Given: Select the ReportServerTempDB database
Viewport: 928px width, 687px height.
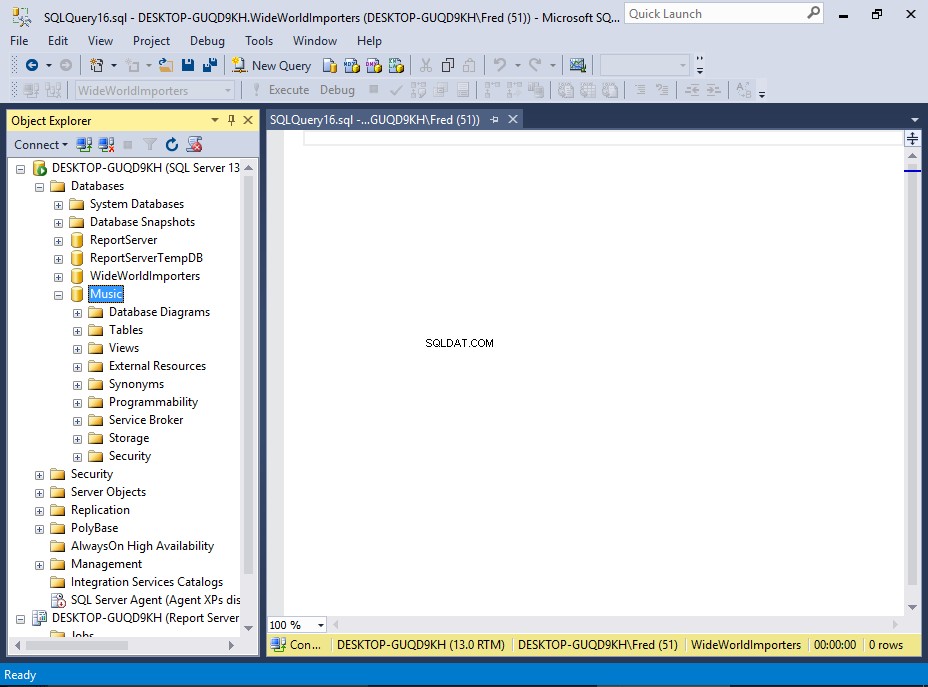Looking at the screenshot, I should 146,258.
